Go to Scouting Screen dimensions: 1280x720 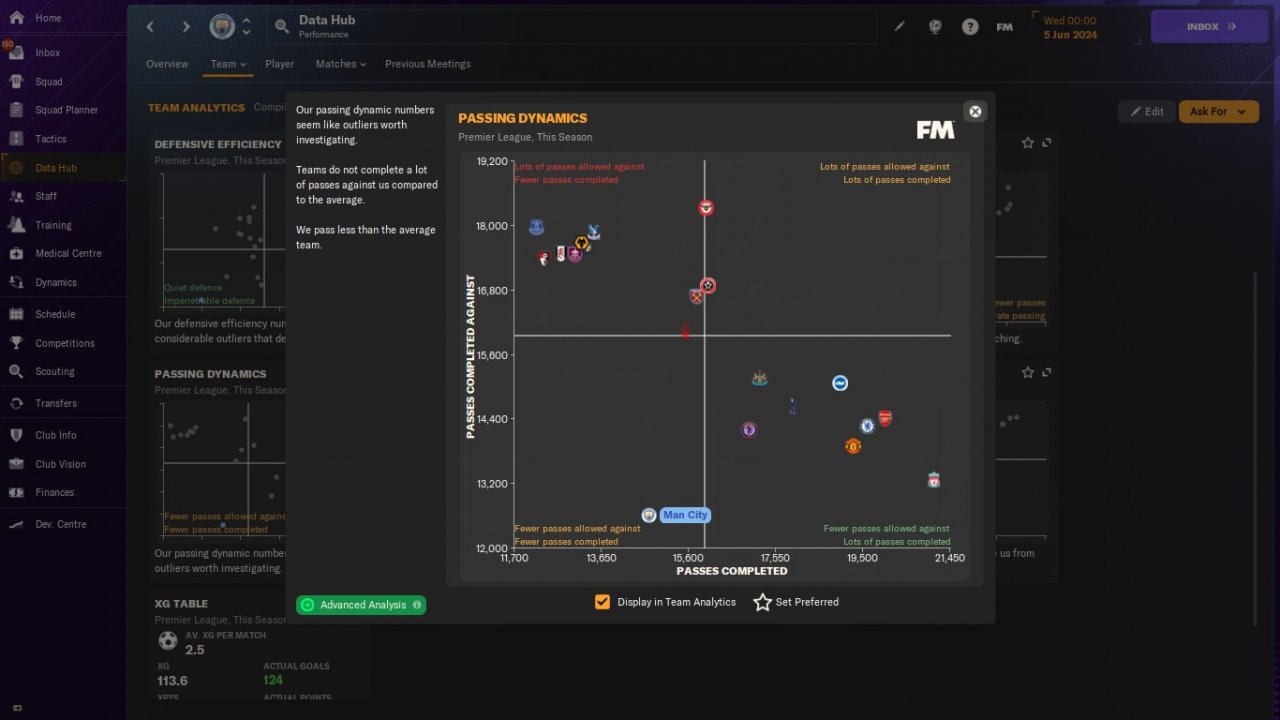(x=55, y=371)
